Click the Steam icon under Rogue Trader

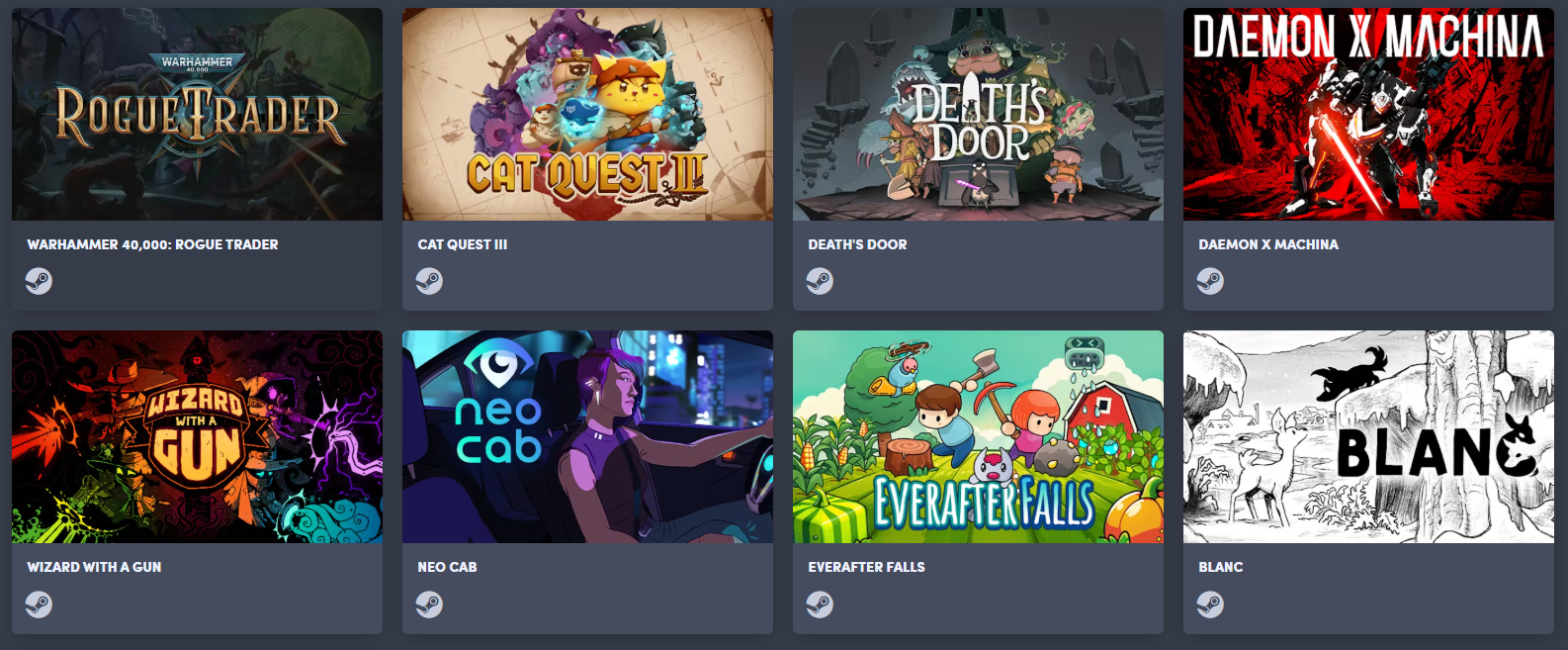tap(39, 281)
